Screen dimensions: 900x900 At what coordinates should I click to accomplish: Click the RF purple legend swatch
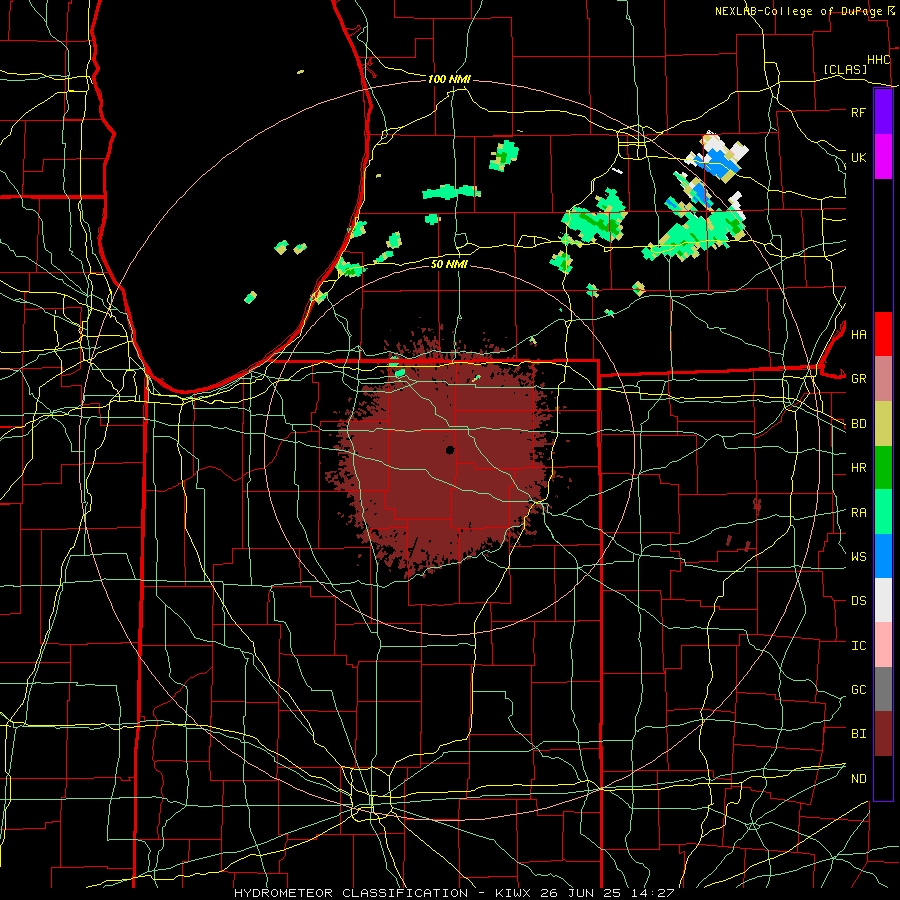pos(883,112)
